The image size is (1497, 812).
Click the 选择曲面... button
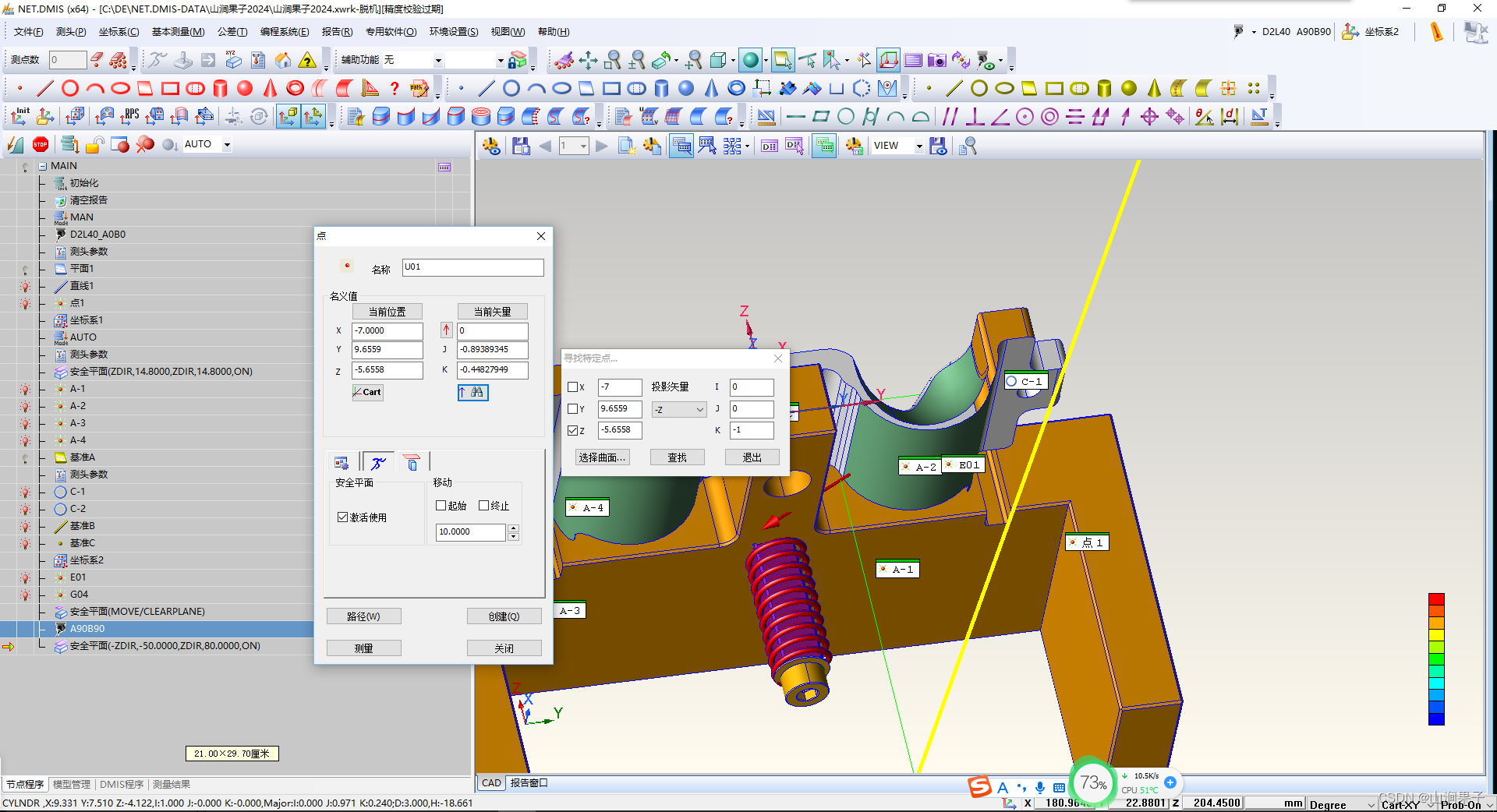tap(602, 457)
